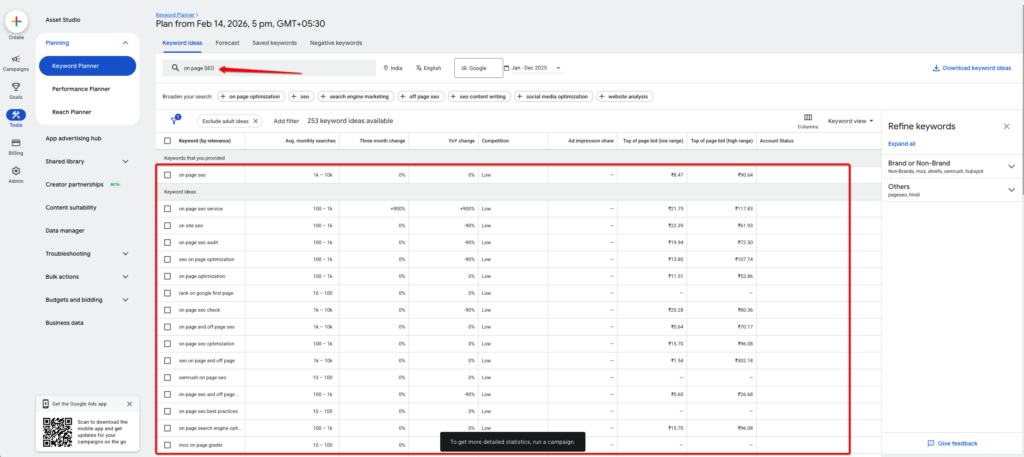Click the Give feedback icon link

[952, 443]
